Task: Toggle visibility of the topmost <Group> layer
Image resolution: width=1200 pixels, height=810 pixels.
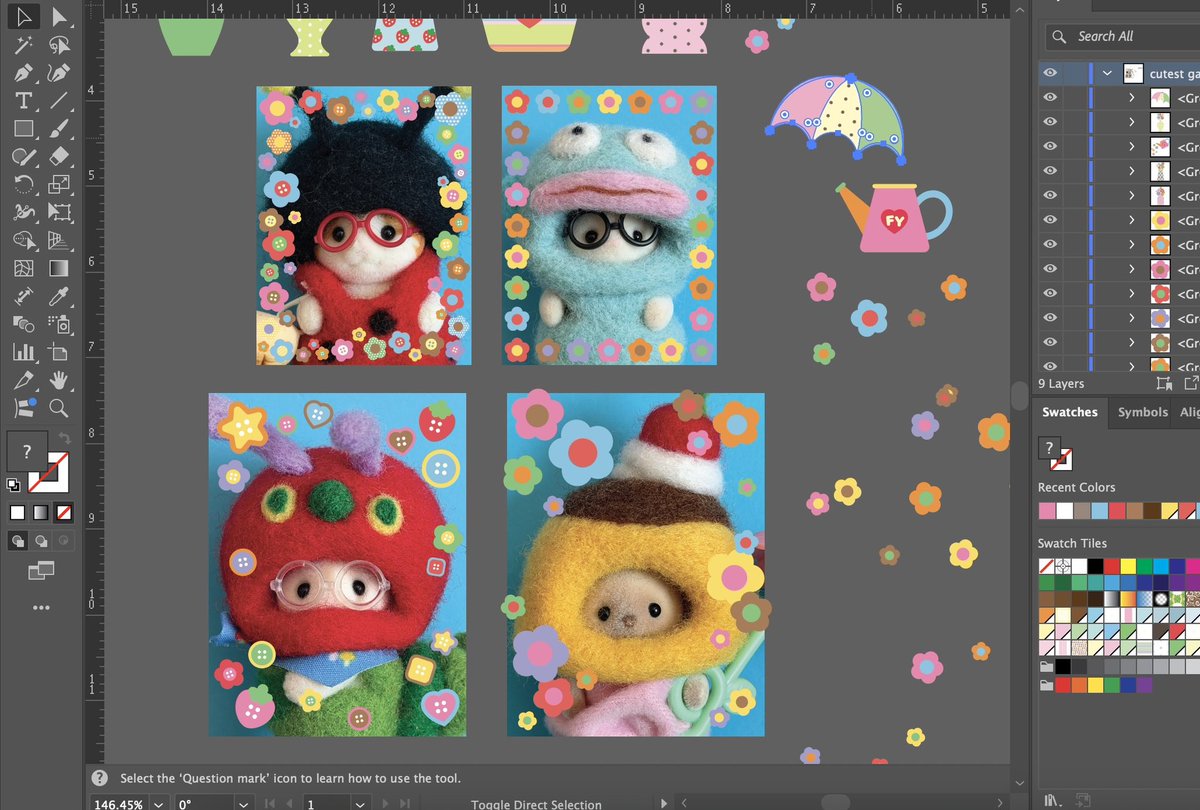Action: [1051, 97]
